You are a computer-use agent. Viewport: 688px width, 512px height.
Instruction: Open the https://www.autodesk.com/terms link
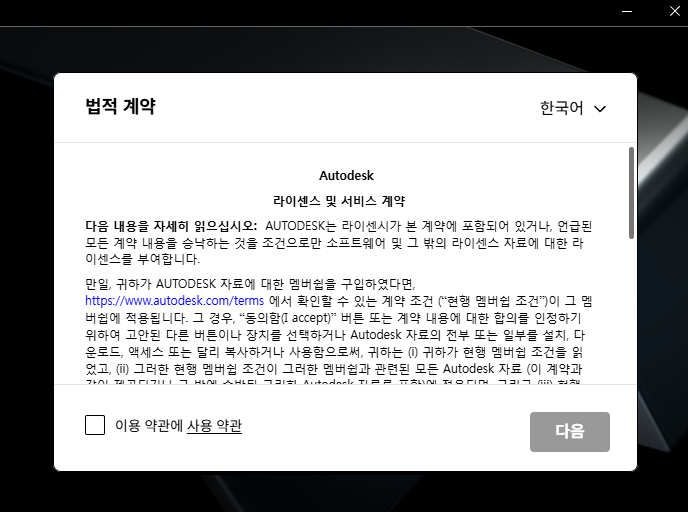point(174,301)
